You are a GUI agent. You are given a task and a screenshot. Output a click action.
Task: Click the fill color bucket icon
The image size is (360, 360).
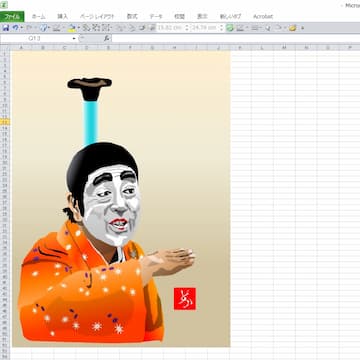click(71, 28)
